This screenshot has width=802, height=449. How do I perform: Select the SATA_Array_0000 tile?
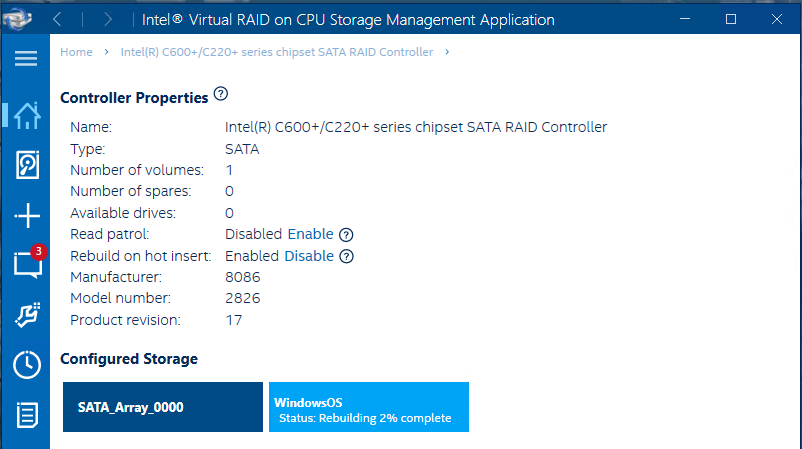click(x=163, y=407)
